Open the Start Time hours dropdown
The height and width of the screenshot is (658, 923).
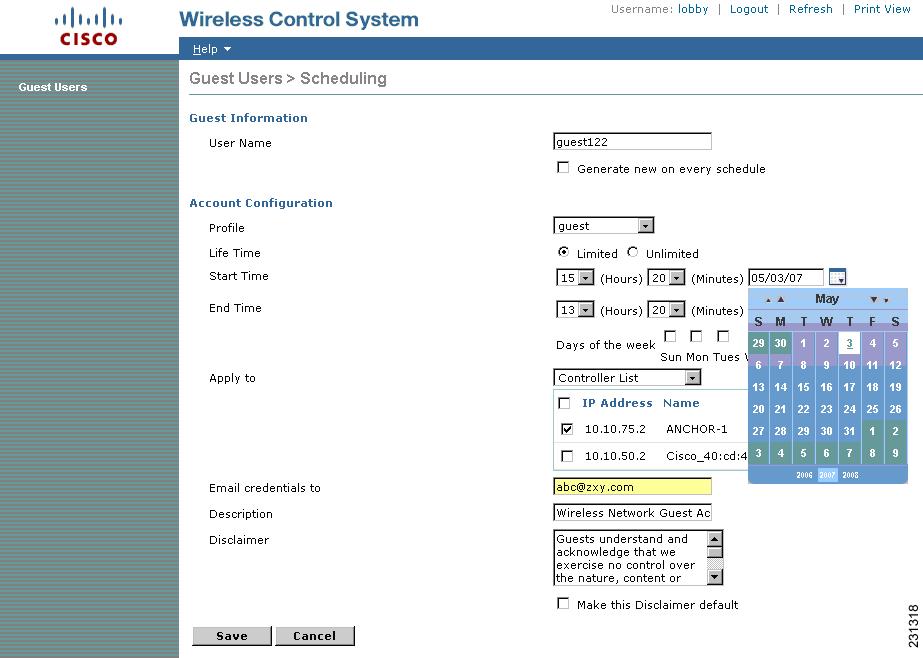(575, 278)
